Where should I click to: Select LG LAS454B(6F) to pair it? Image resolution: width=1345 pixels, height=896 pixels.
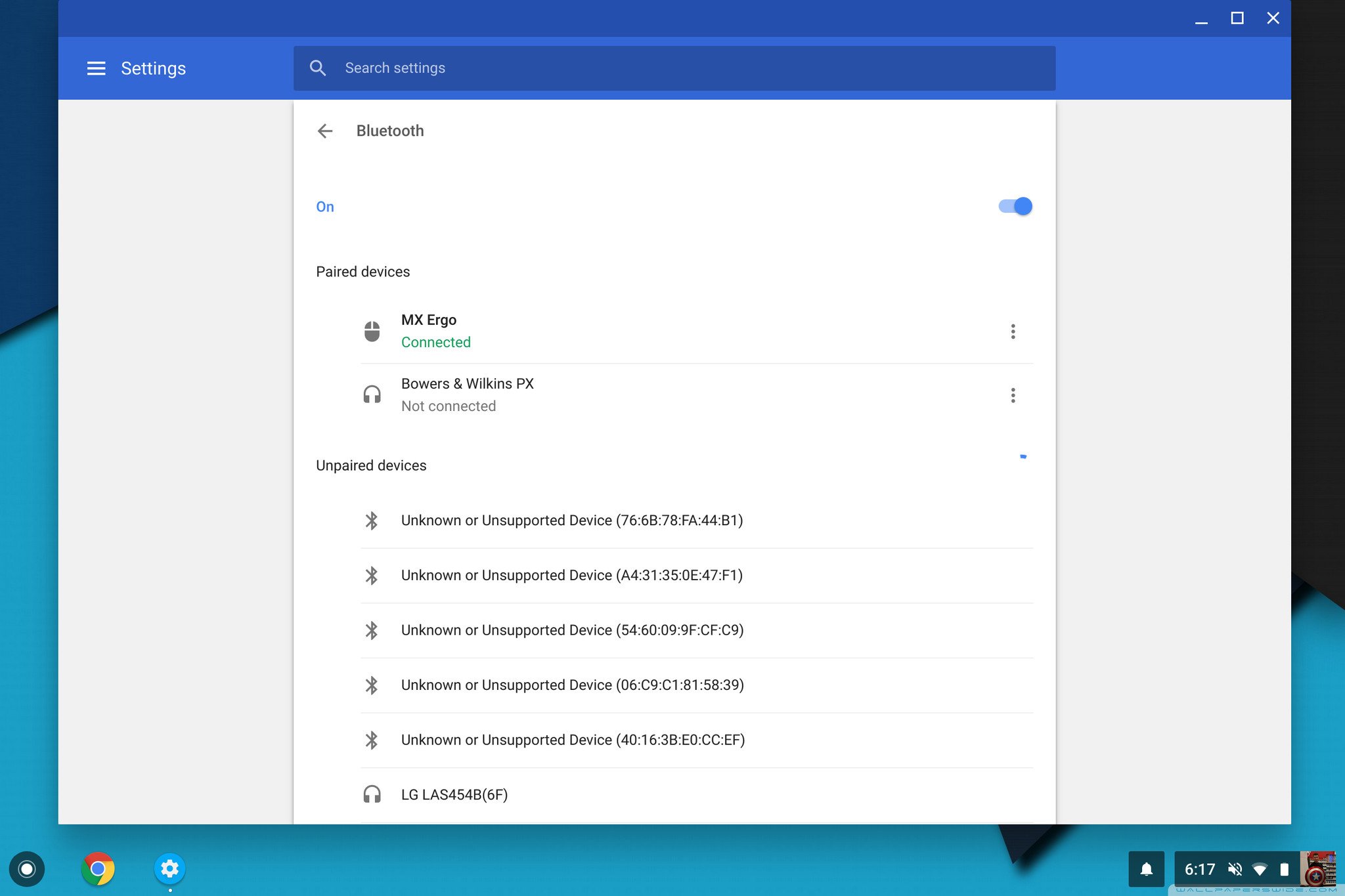pyautogui.click(x=453, y=794)
